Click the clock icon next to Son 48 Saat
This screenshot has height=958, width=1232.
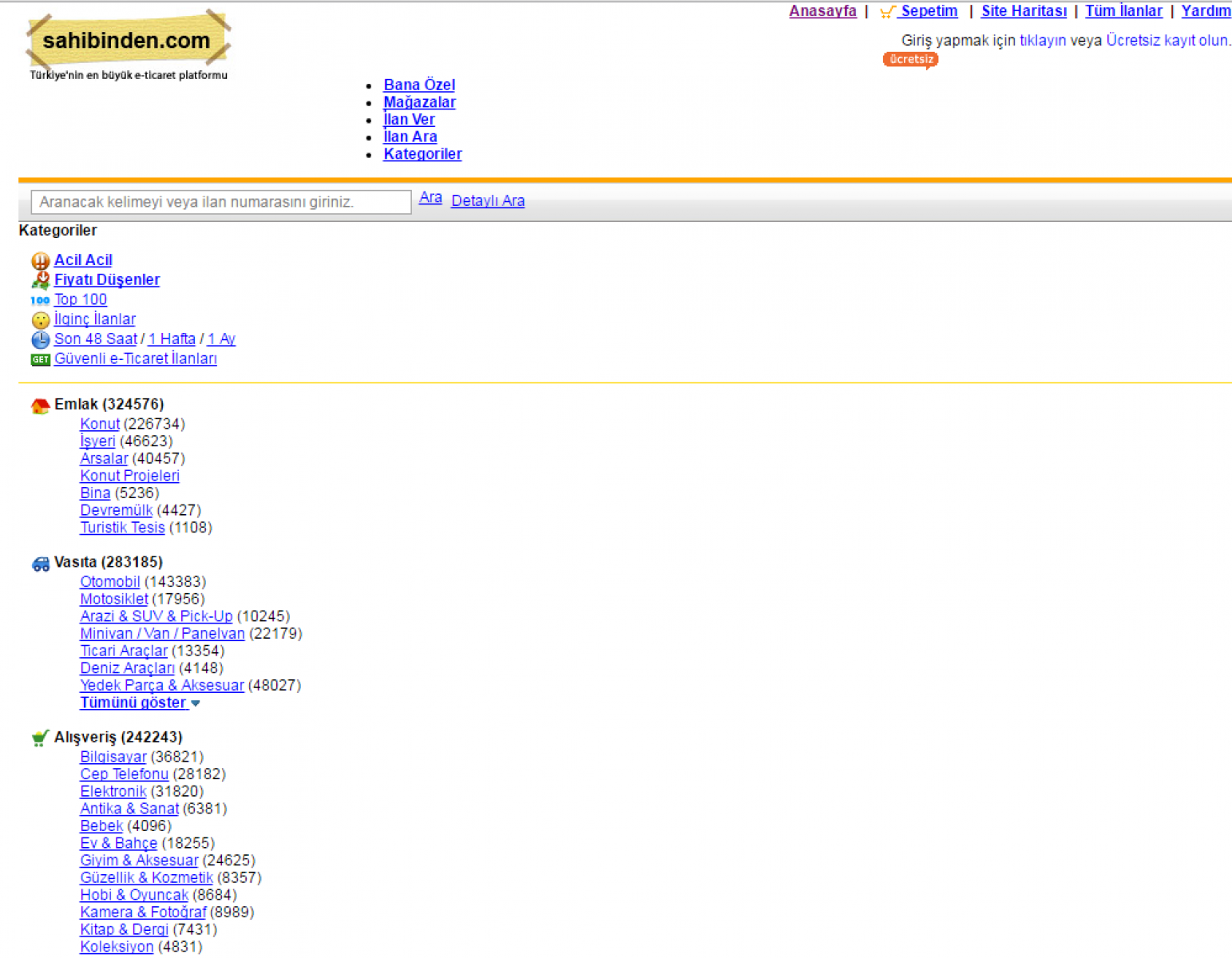(40, 339)
